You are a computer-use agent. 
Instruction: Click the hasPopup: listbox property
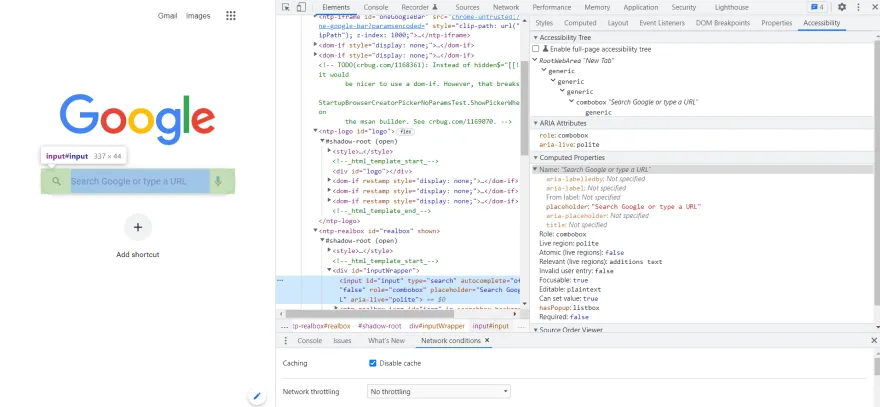pyautogui.click(x=569, y=308)
